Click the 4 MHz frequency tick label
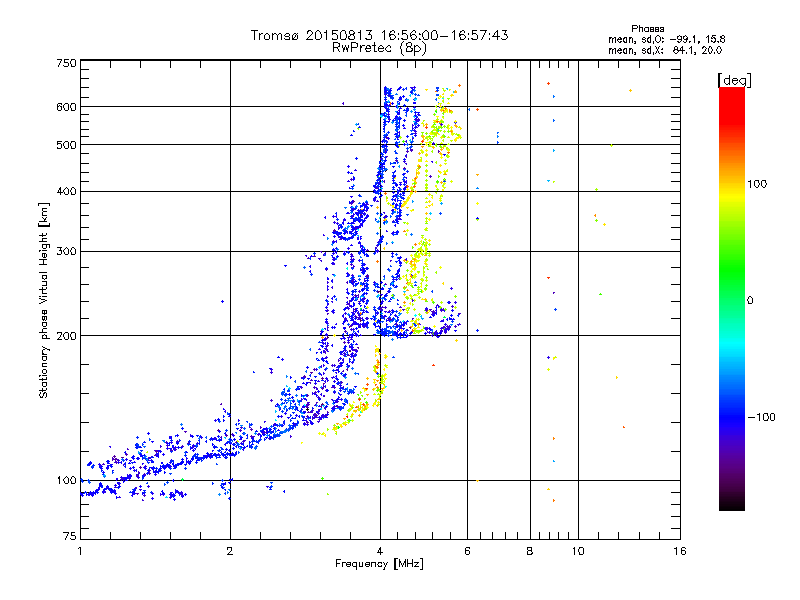 [380, 551]
